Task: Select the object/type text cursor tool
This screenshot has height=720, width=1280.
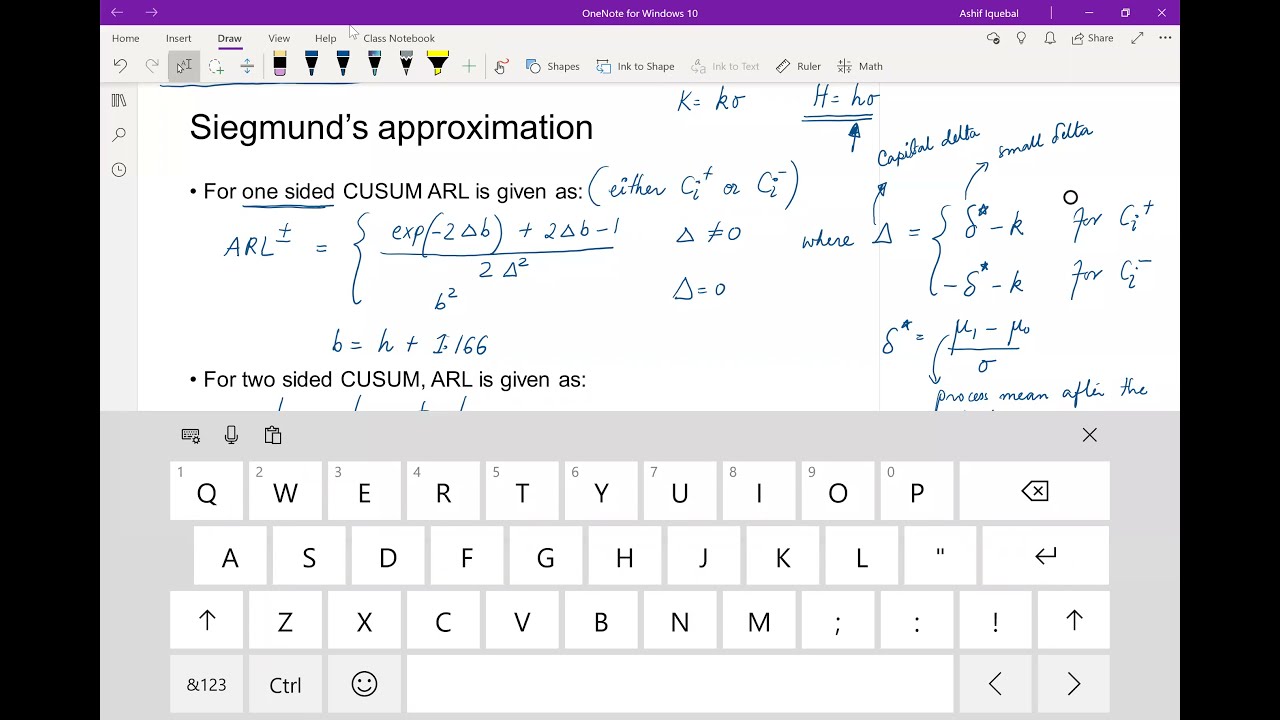Action: [184, 66]
